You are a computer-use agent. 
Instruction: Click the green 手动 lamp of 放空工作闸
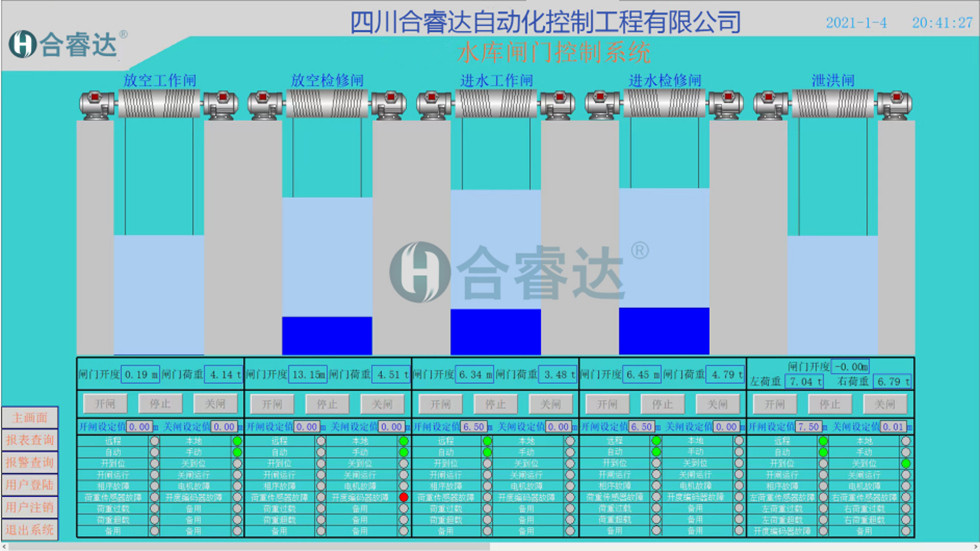click(x=237, y=452)
